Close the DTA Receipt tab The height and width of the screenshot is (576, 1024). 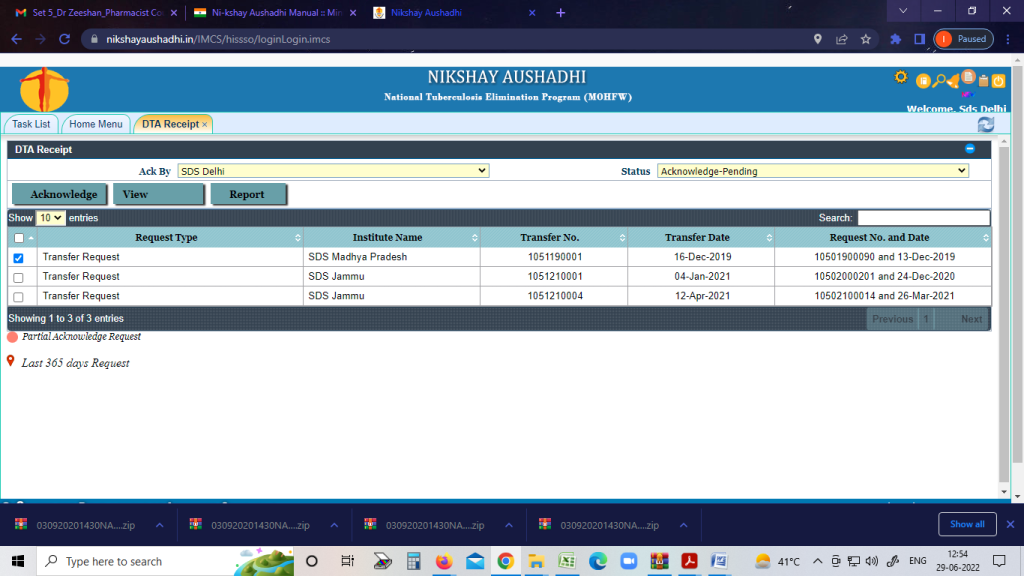tap(204, 124)
